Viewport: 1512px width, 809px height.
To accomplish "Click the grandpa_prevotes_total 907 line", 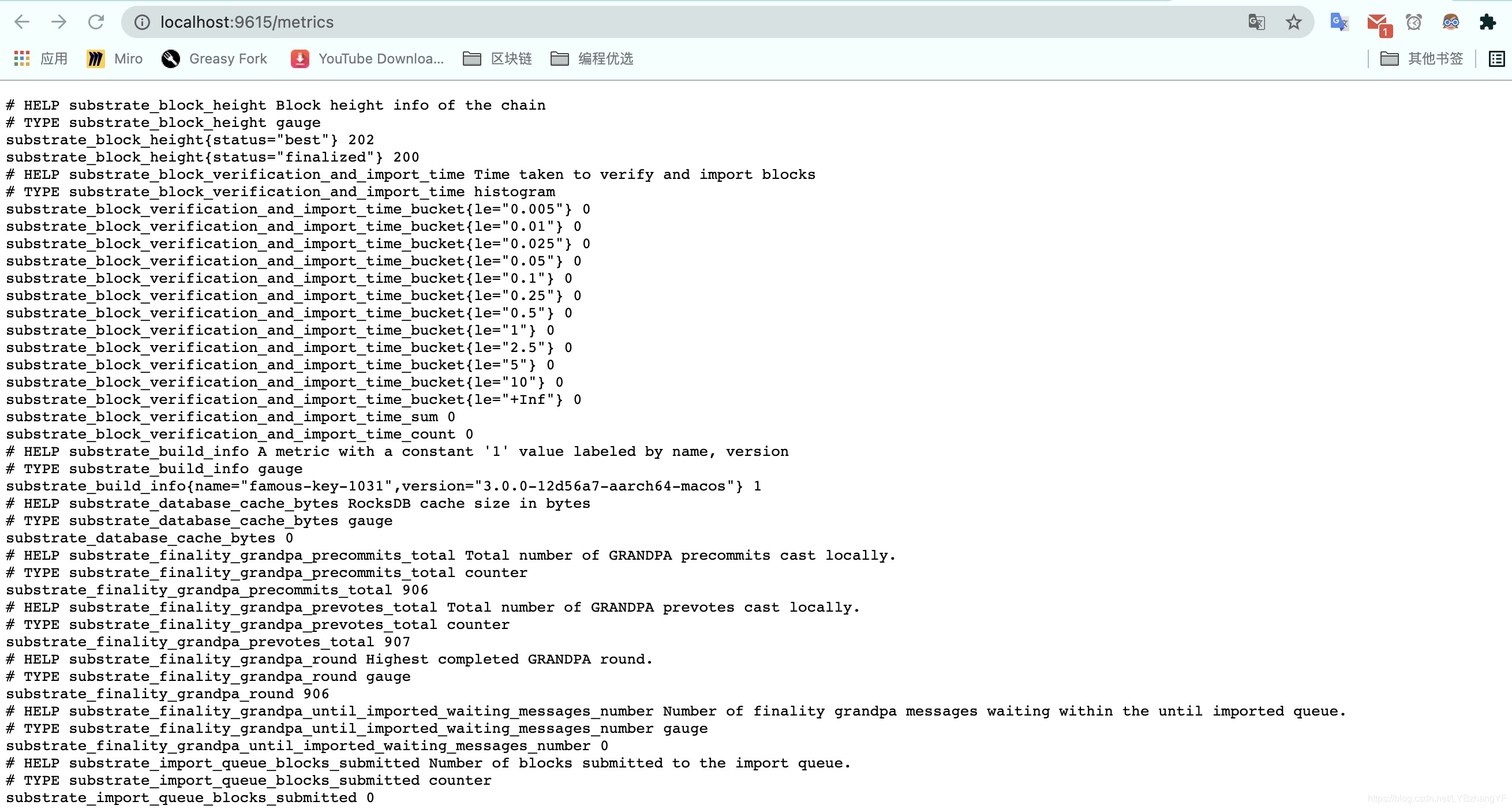I will tap(208, 642).
